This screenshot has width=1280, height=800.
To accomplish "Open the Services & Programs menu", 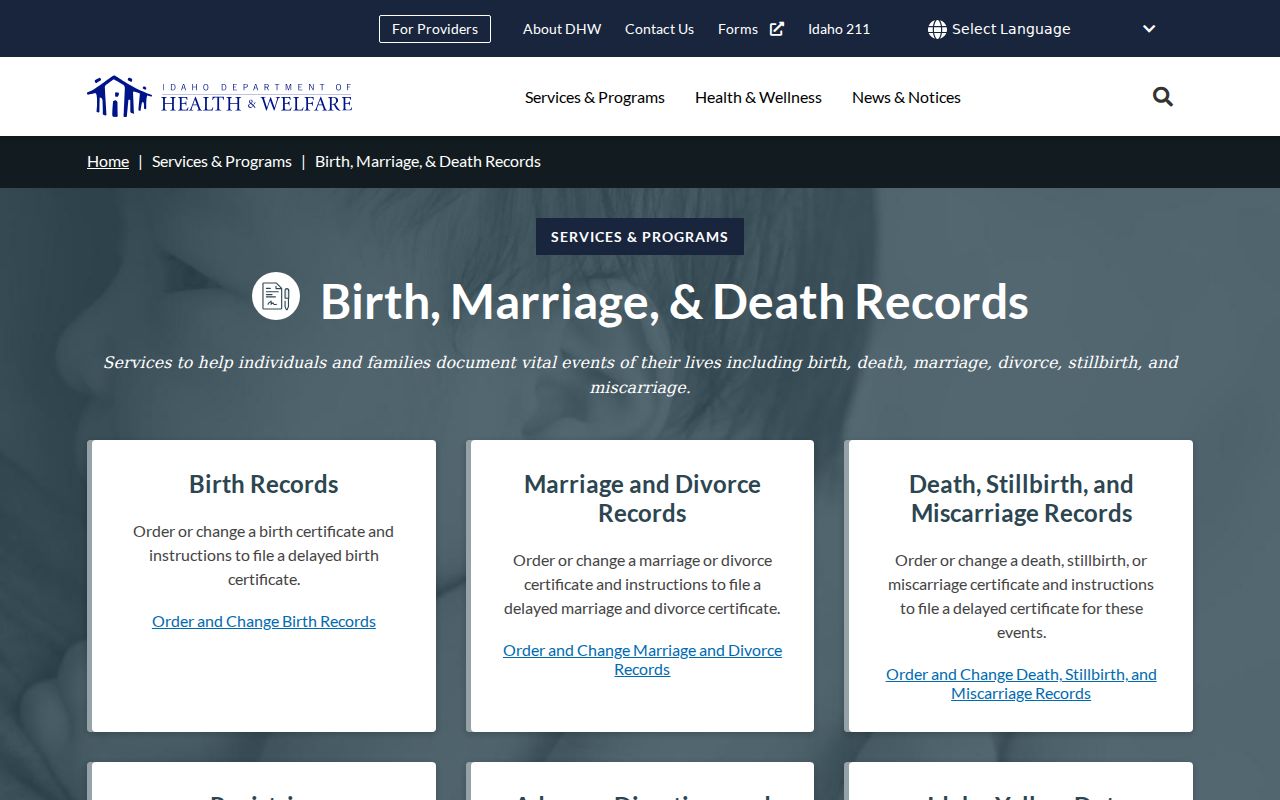I will [x=595, y=97].
